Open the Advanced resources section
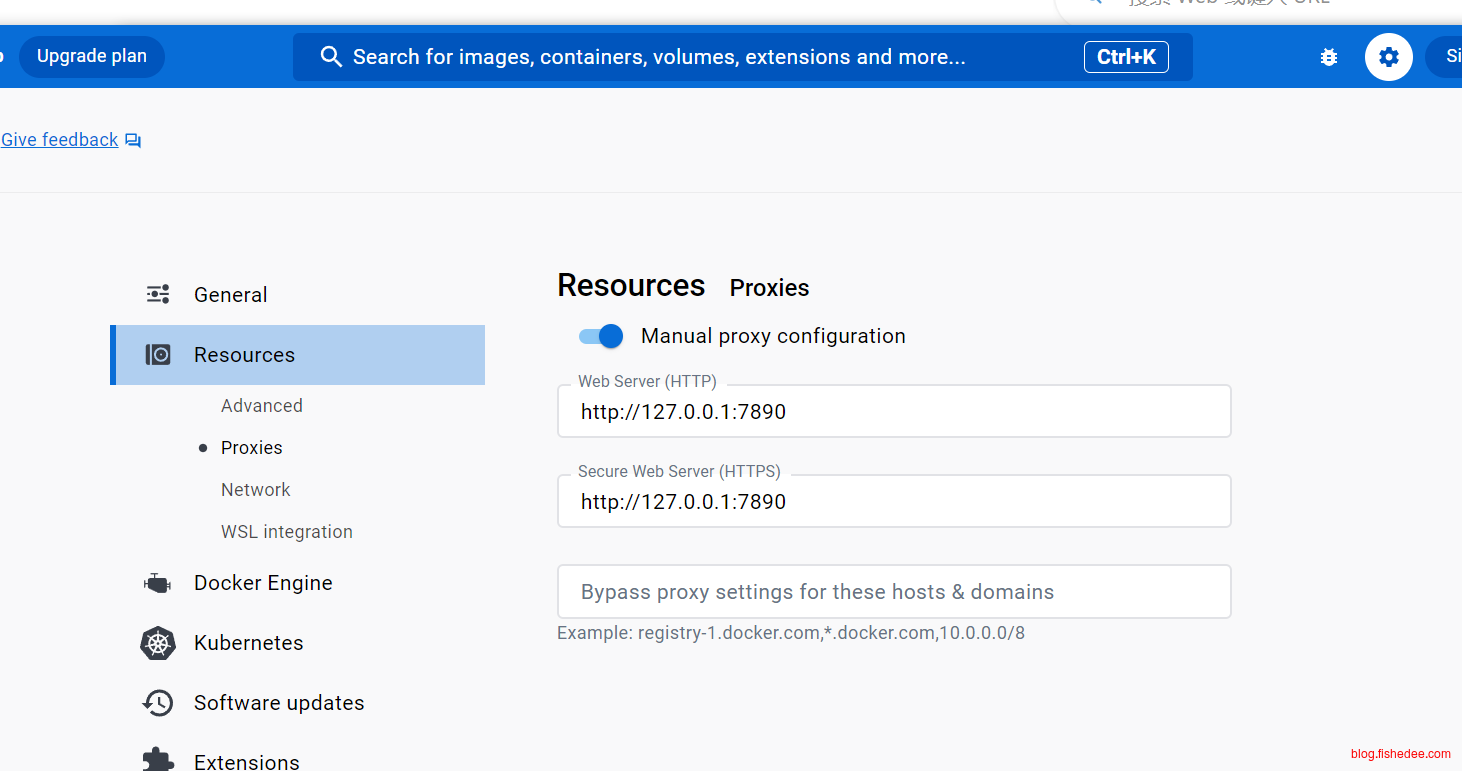This screenshot has width=1462, height=771. click(x=261, y=406)
